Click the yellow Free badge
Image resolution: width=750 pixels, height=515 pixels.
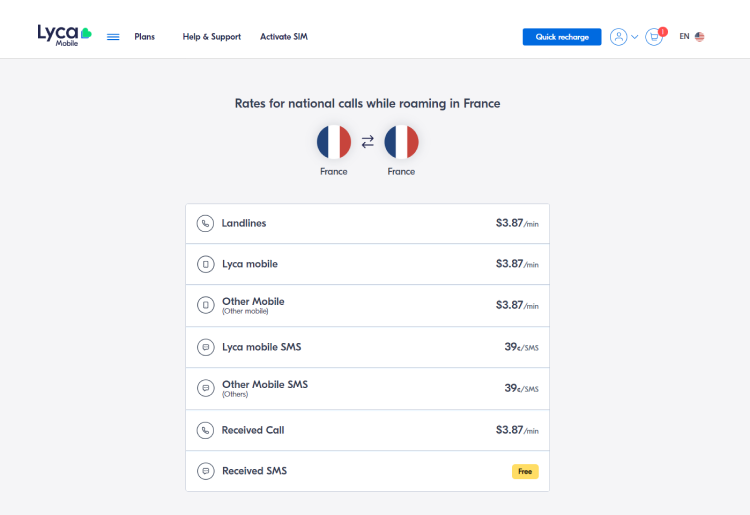coord(525,471)
